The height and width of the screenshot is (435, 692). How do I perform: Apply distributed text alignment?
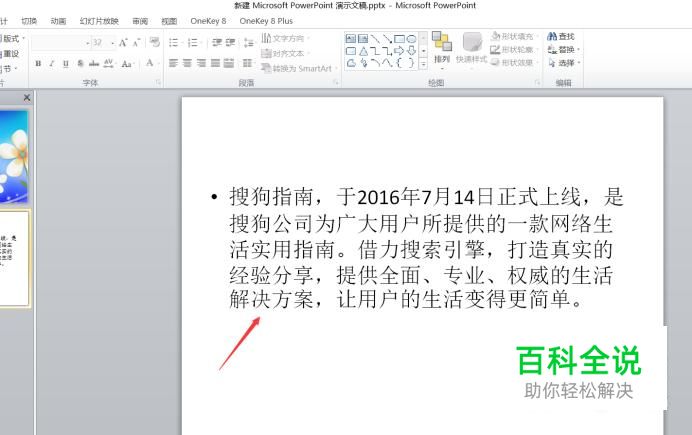[229, 64]
